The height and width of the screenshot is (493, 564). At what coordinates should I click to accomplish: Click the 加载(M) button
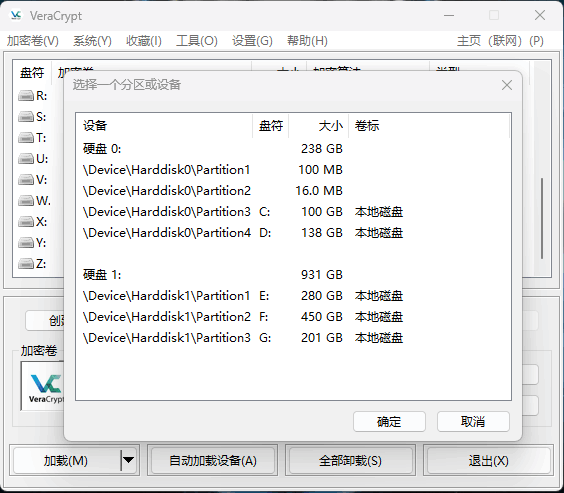coord(66,461)
